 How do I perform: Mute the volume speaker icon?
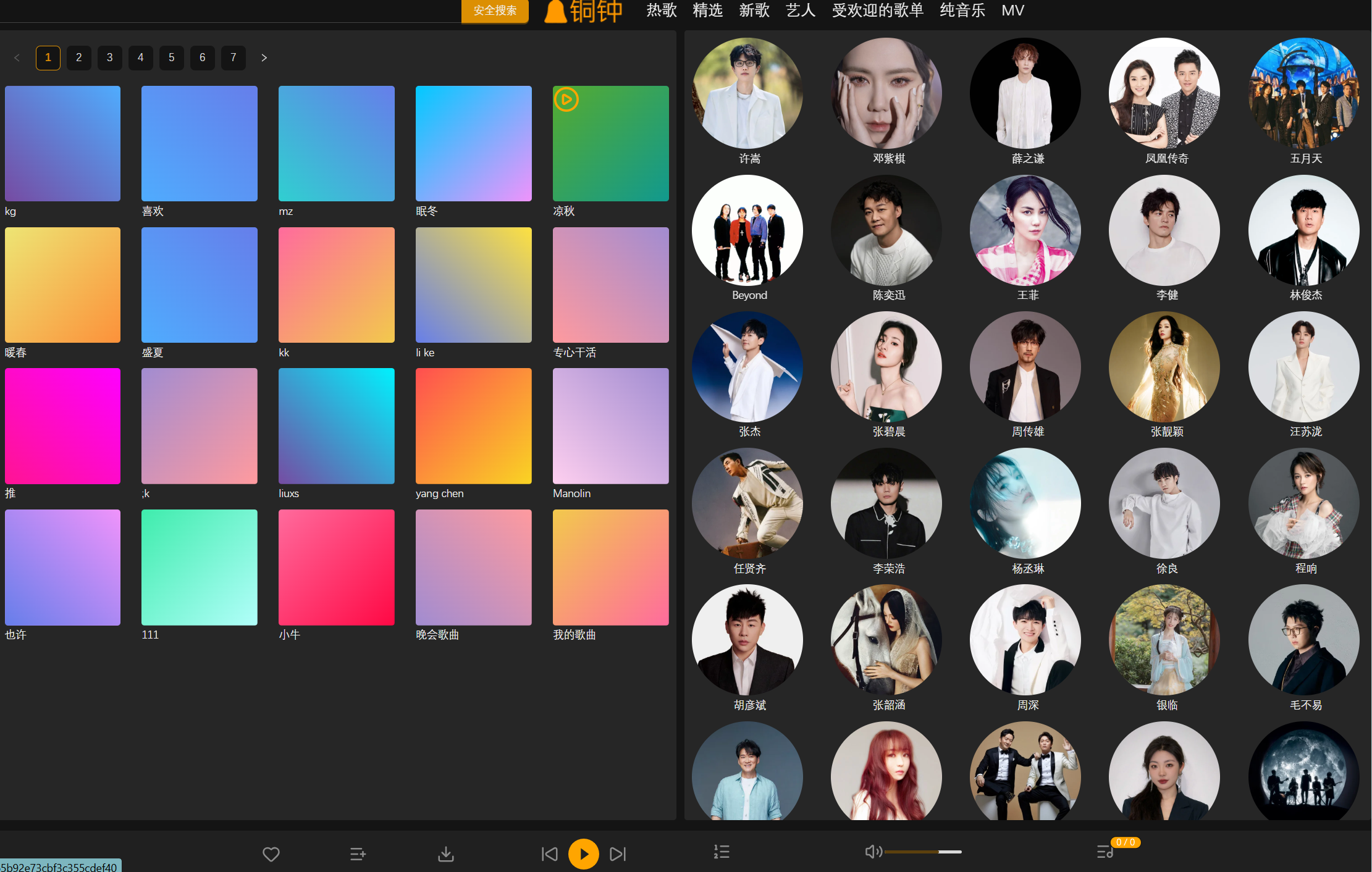[873, 852]
